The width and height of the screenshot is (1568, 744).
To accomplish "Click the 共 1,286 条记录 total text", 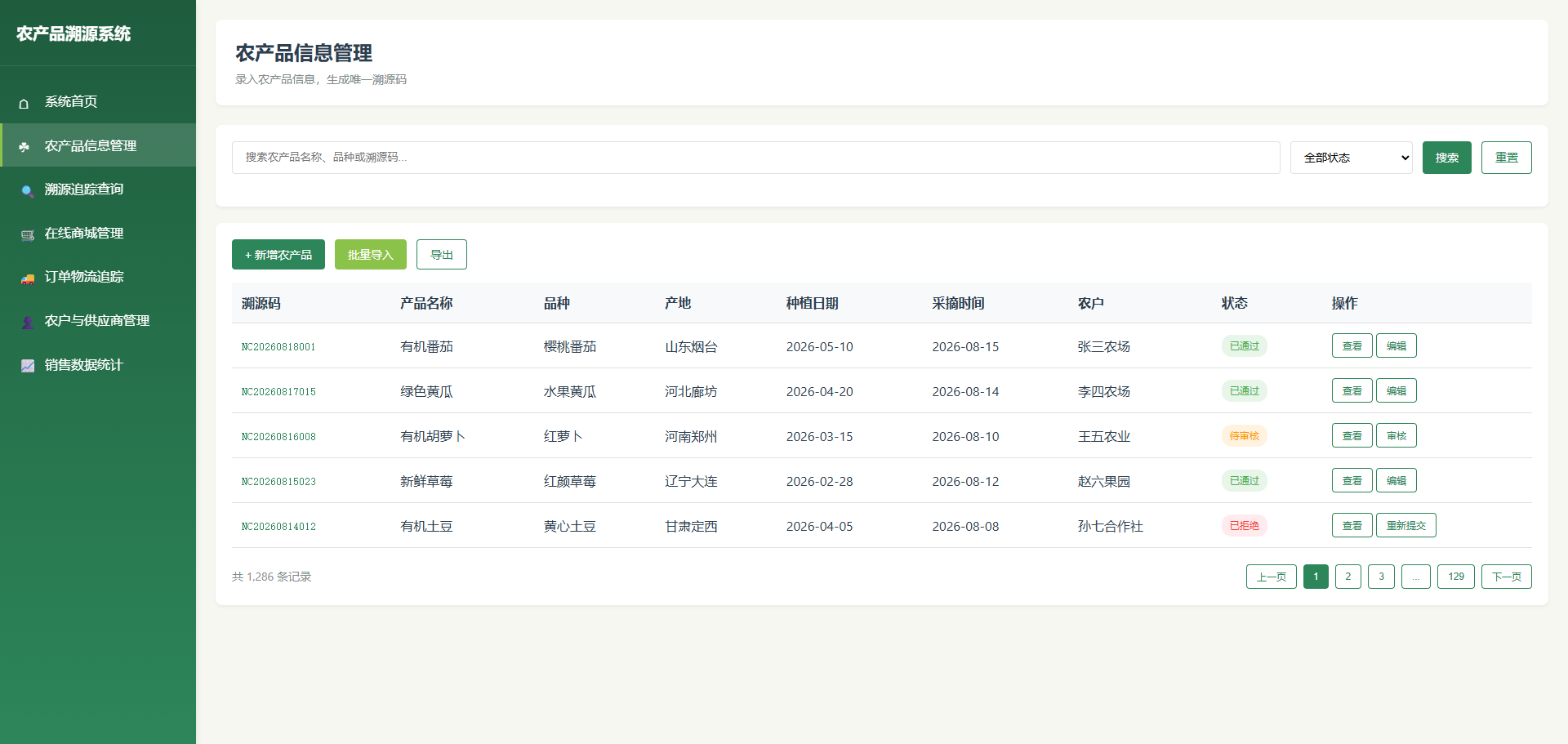I will [272, 577].
